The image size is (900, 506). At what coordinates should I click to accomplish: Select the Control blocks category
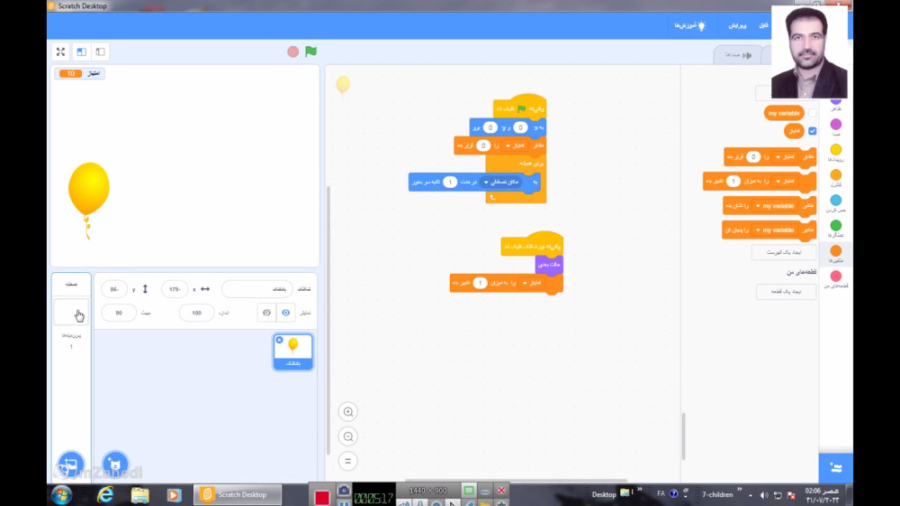[x=836, y=177]
